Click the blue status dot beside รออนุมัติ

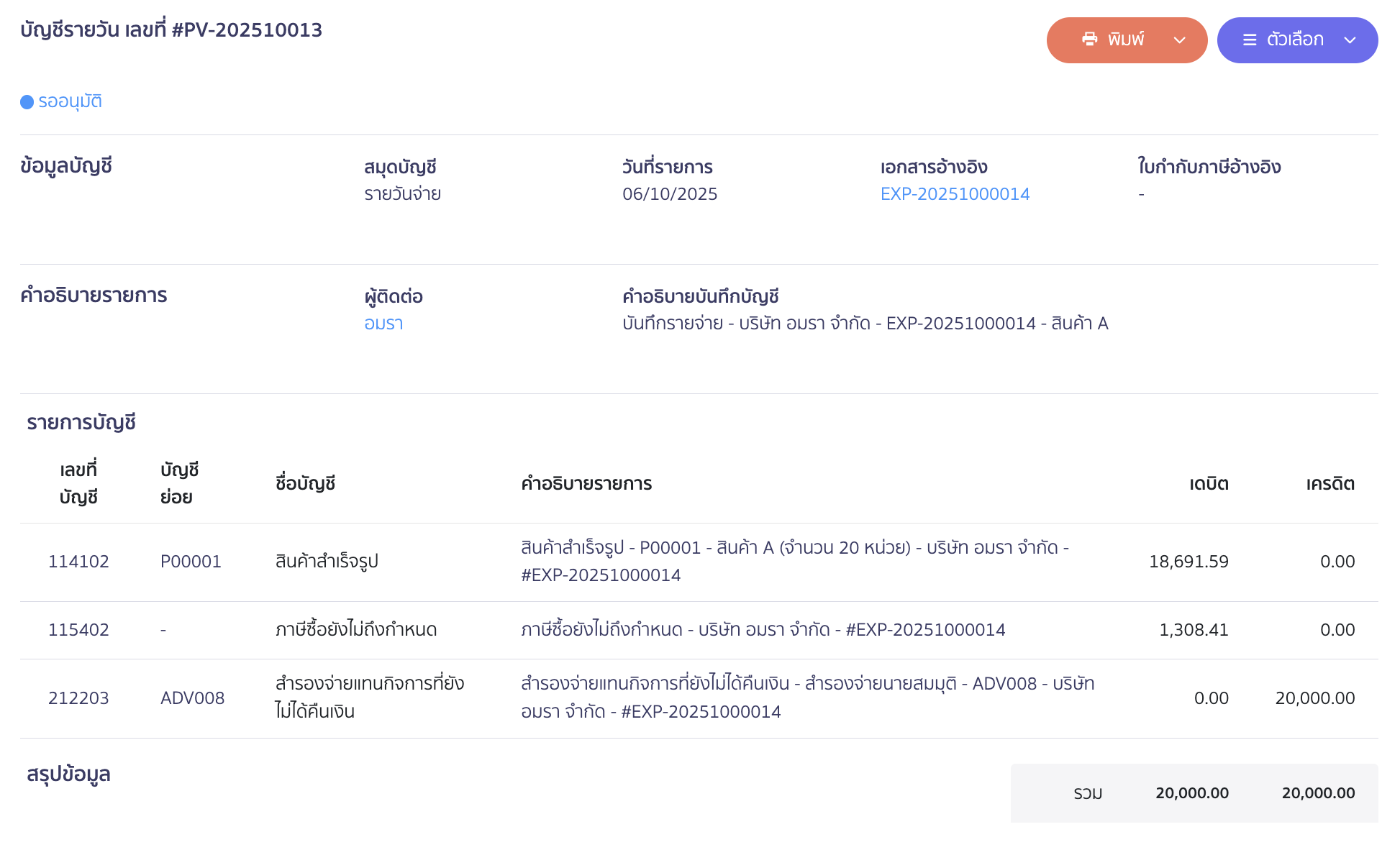[x=26, y=102]
